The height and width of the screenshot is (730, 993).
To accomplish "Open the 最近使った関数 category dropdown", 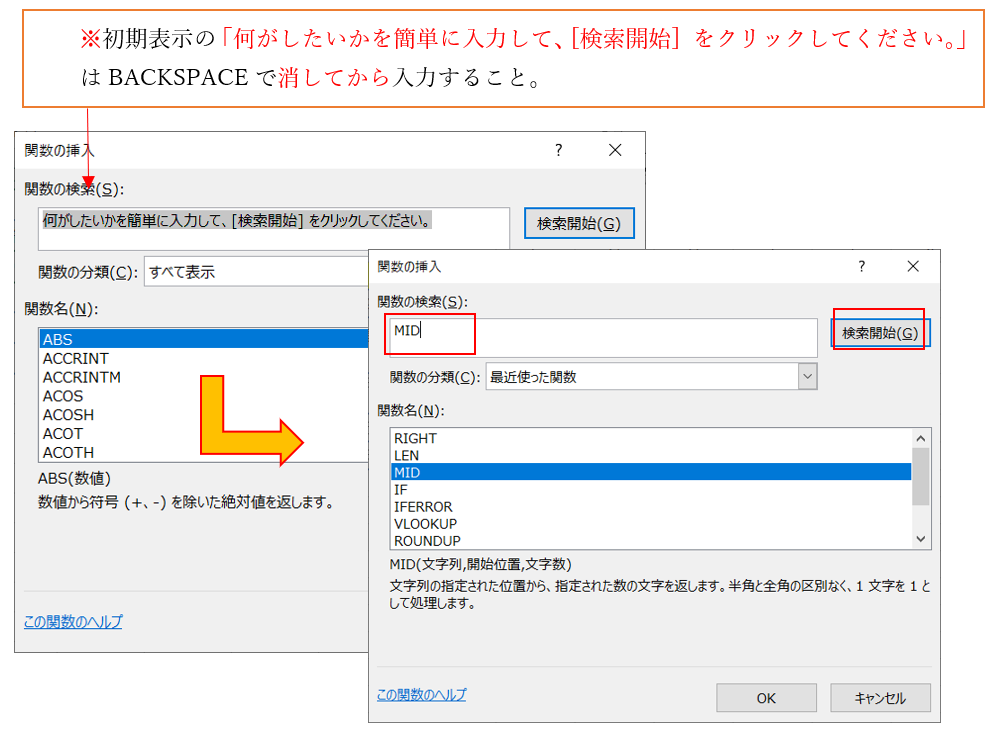I will (x=807, y=377).
